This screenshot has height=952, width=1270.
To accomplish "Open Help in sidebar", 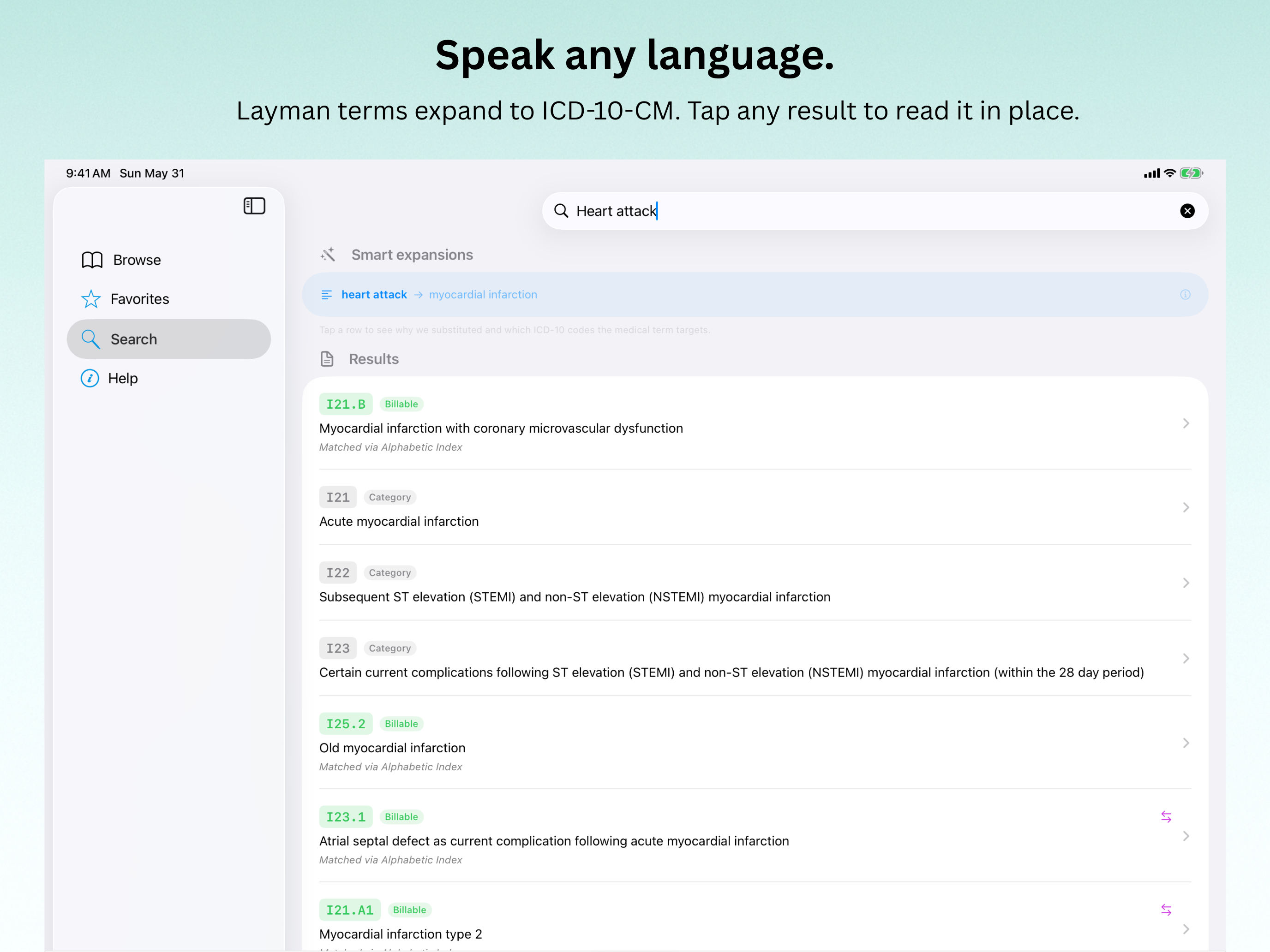I will [x=169, y=378].
